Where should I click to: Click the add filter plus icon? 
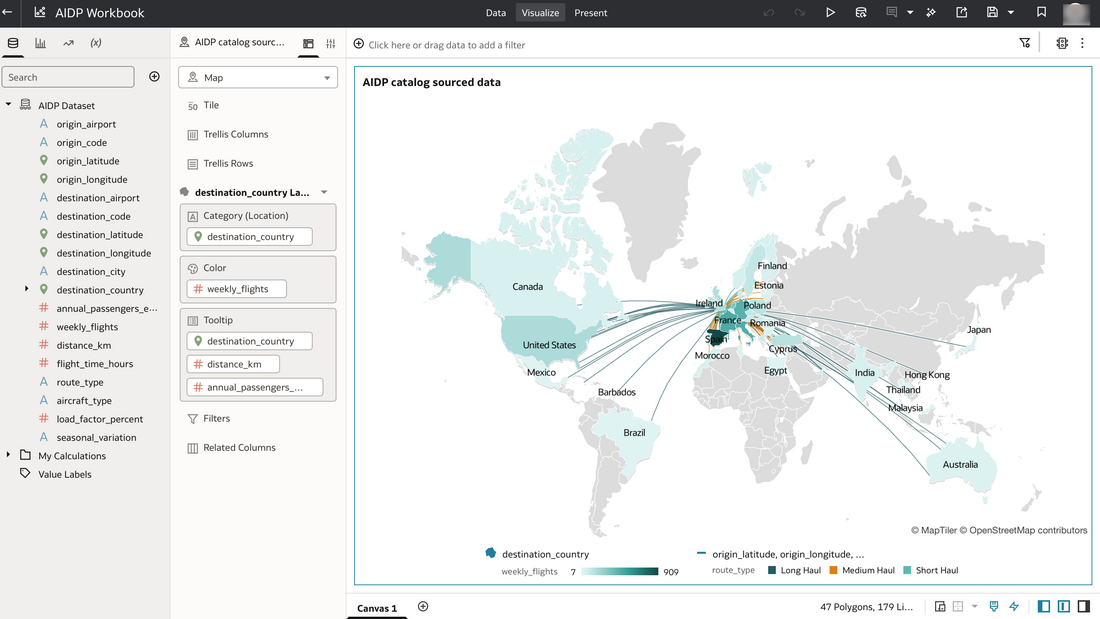(x=358, y=44)
